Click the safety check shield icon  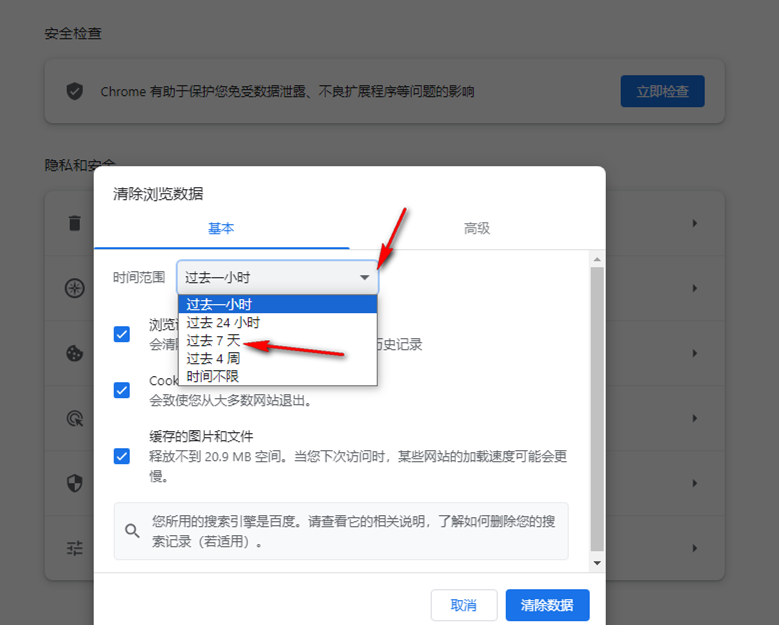click(x=75, y=91)
